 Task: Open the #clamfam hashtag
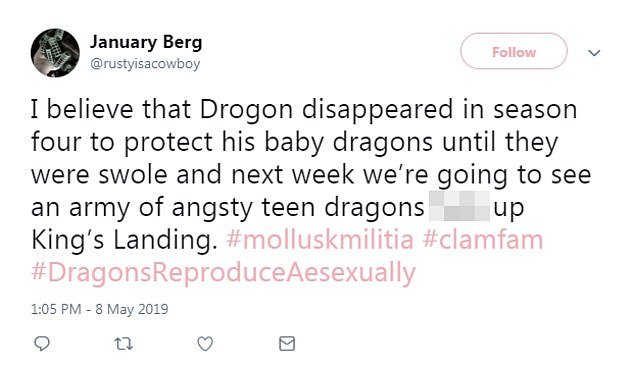pos(483,239)
